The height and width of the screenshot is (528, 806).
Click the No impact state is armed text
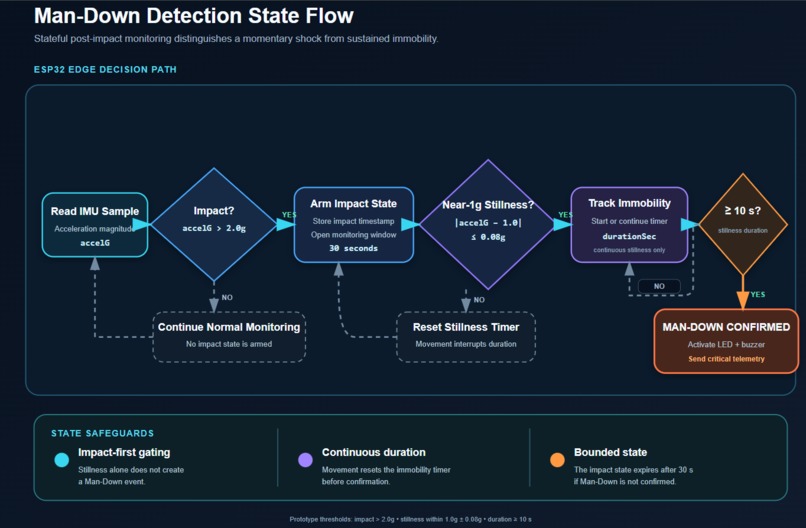pos(229,344)
